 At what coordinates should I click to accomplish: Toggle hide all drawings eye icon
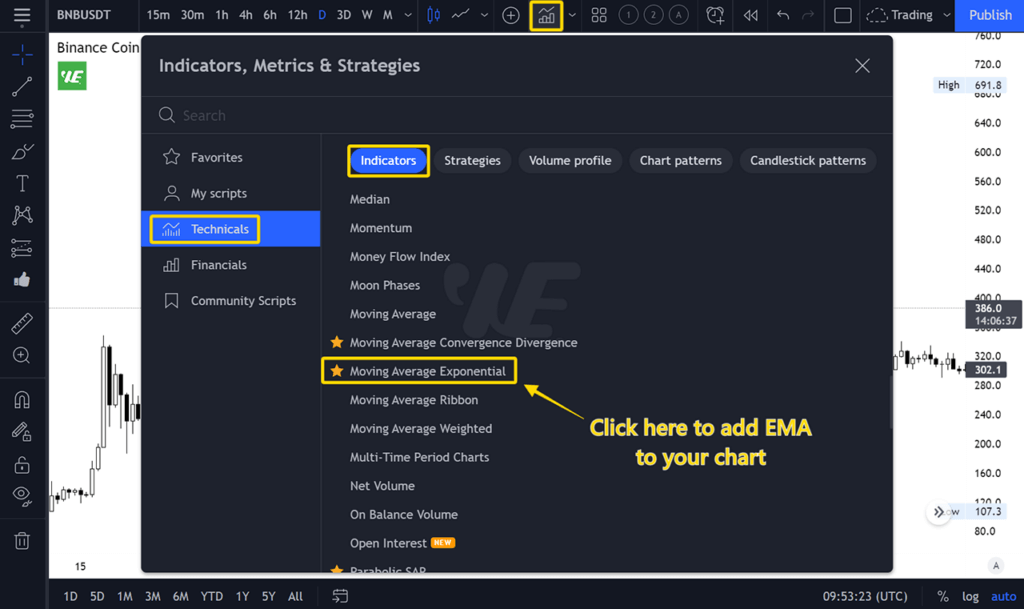[x=22, y=496]
